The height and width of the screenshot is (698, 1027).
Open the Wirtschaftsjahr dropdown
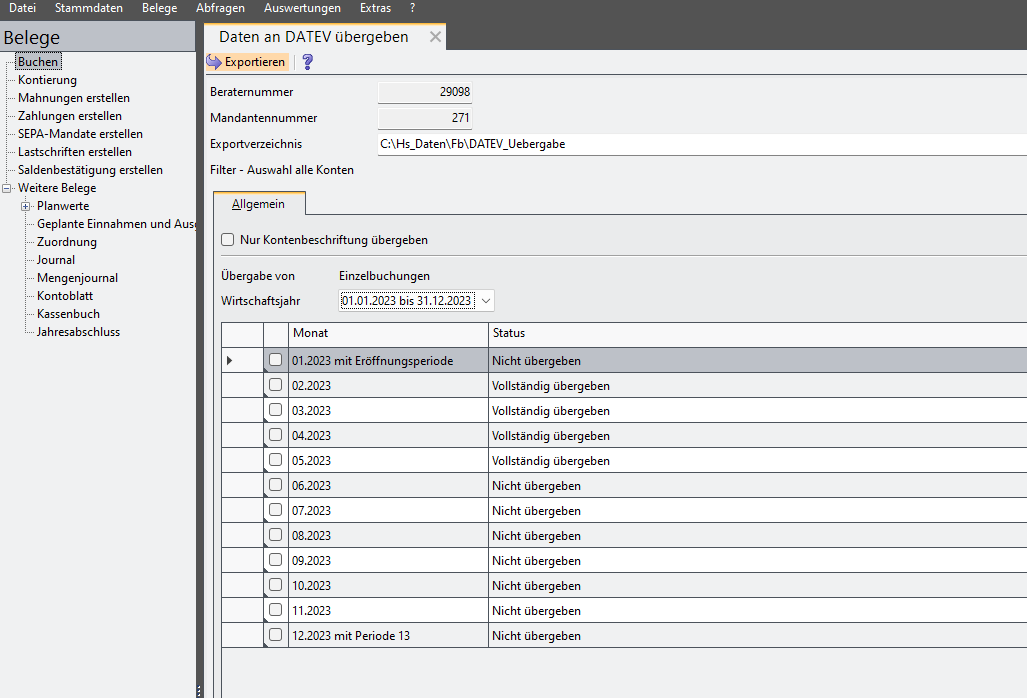(x=485, y=300)
